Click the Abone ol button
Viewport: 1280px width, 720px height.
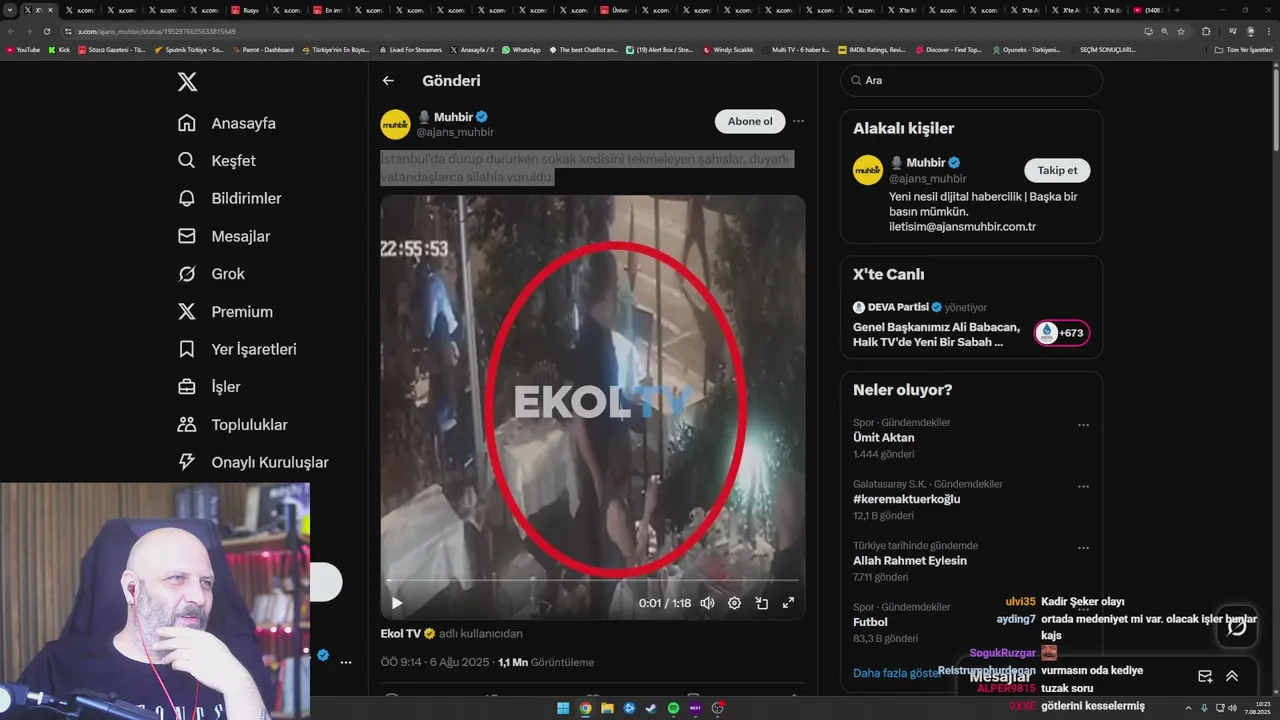coord(750,121)
